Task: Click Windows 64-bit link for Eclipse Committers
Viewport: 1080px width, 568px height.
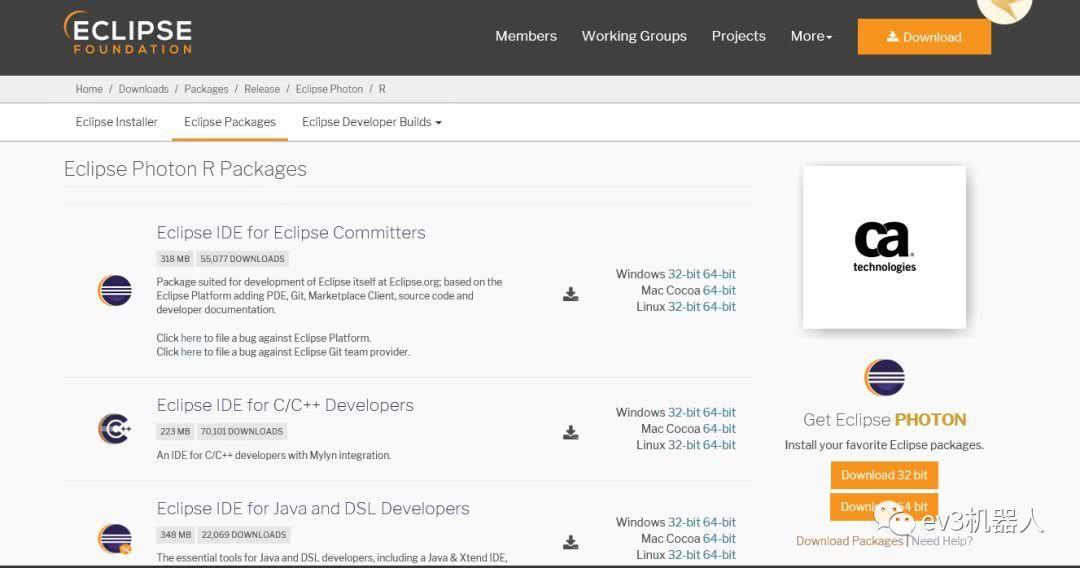Action: coord(720,274)
